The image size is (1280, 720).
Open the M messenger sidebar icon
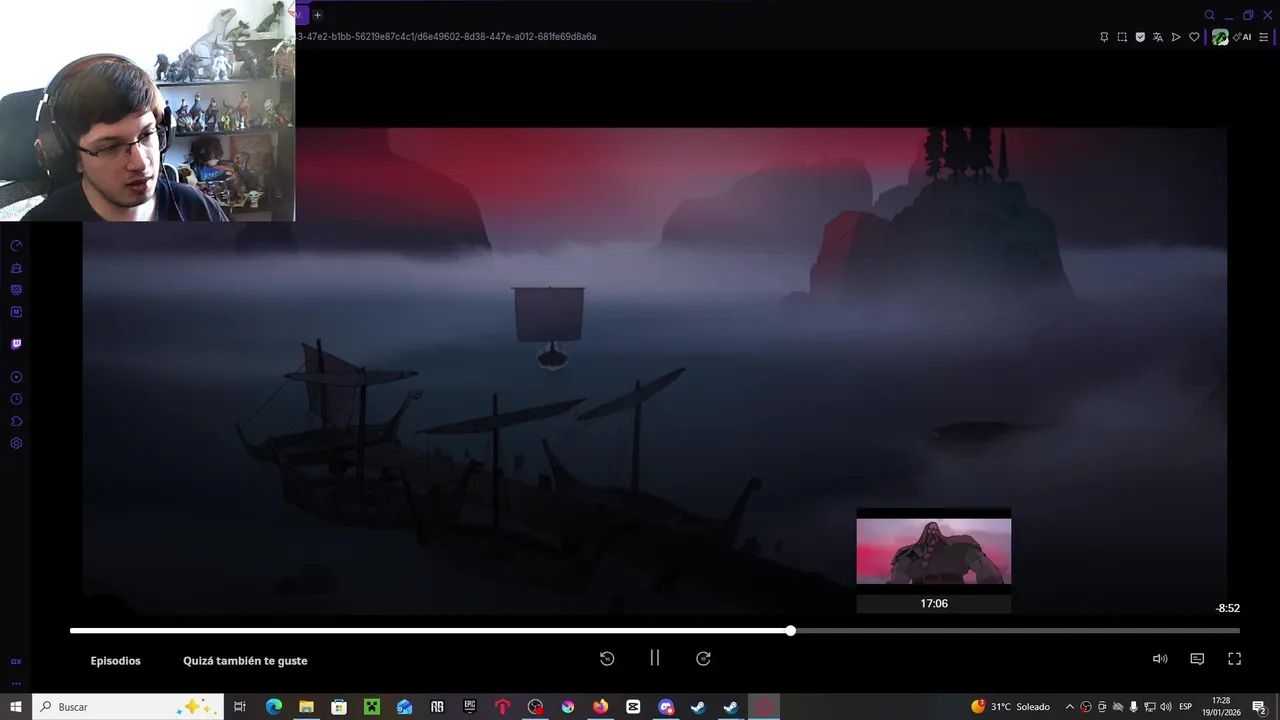pos(16,312)
